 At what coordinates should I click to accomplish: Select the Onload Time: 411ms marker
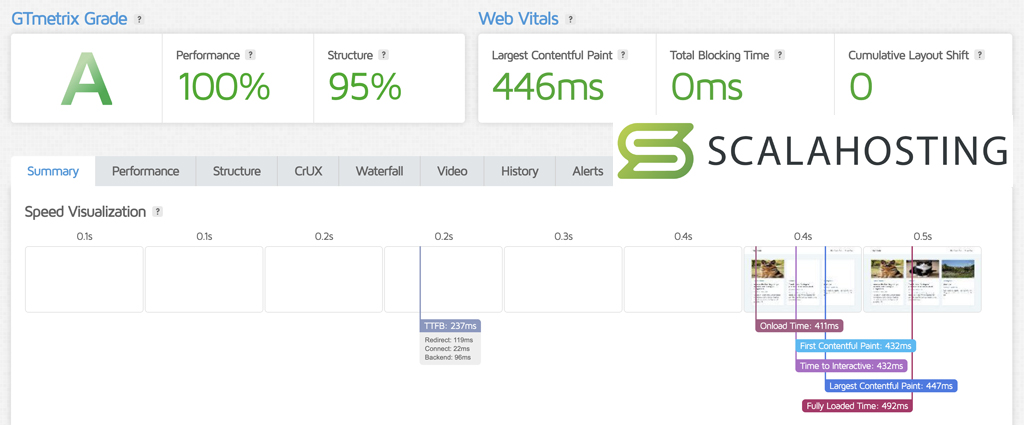[800, 326]
